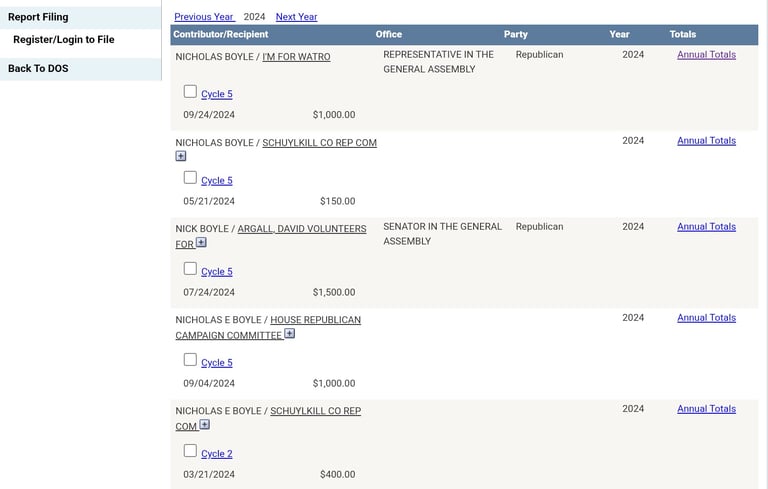The height and width of the screenshot is (489, 768).
Task: Open Annual Totals for I'M FOR WATRO row
Action: 706,55
